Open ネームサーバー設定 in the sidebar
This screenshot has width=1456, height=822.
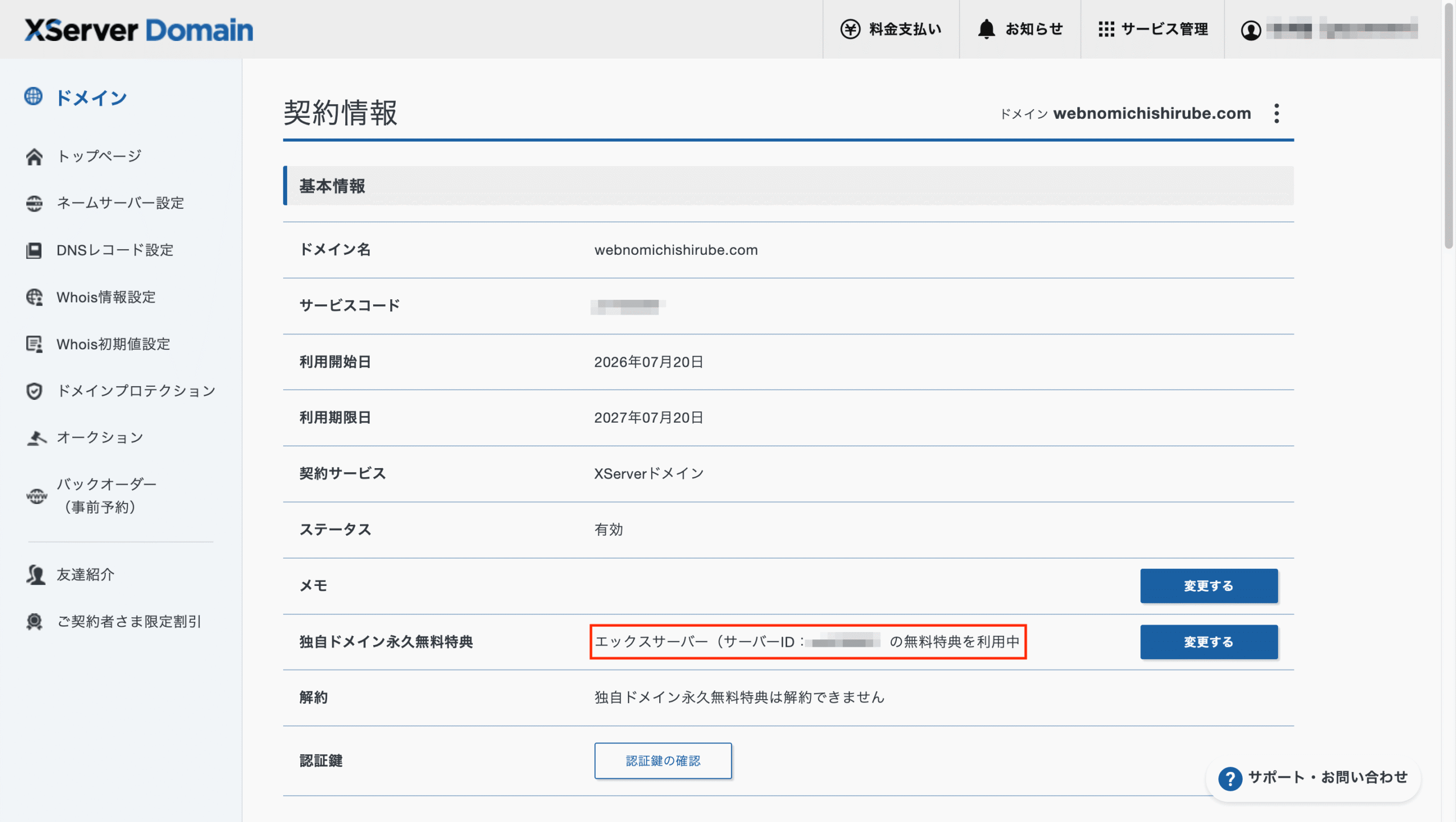pyautogui.click(x=121, y=203)
